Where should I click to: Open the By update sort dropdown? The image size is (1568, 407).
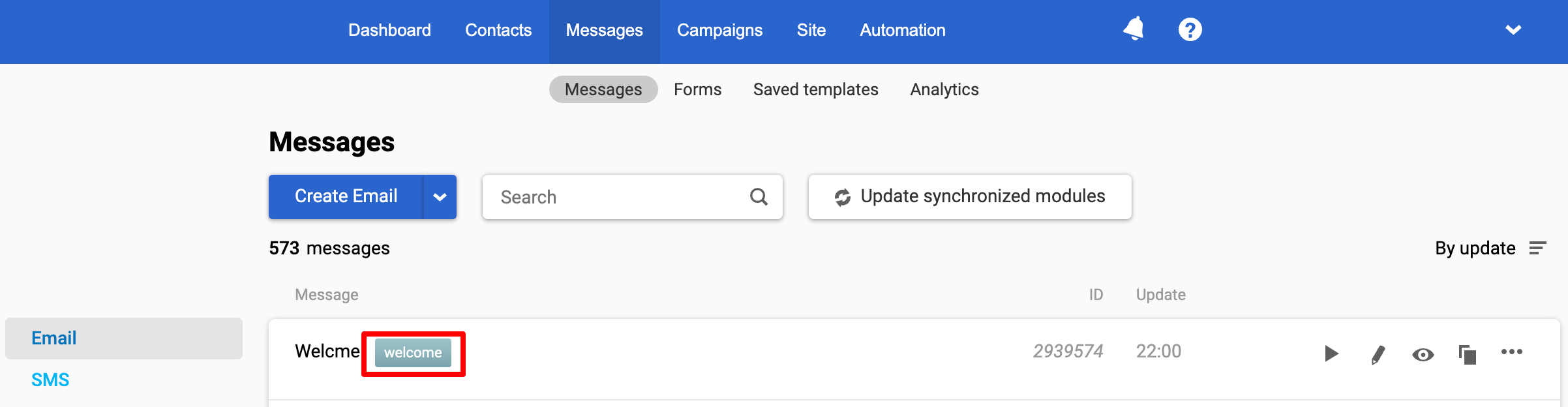(x=1475, y=248)
